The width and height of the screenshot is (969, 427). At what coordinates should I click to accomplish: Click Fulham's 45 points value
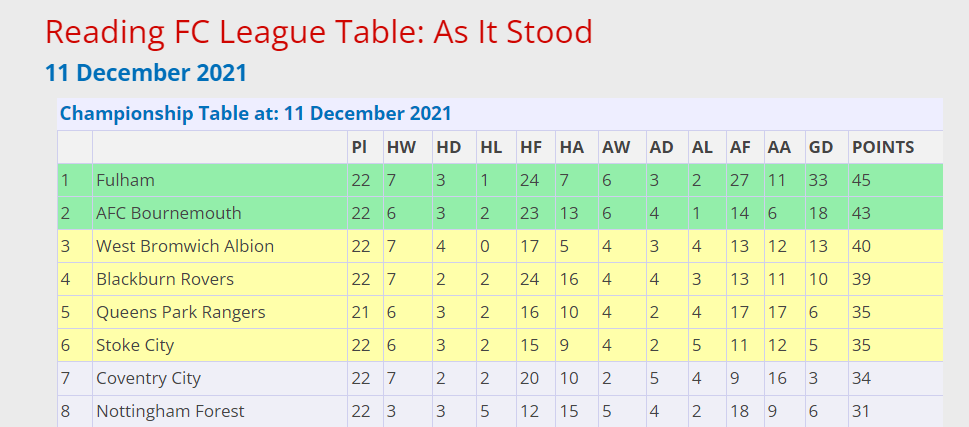861,180
